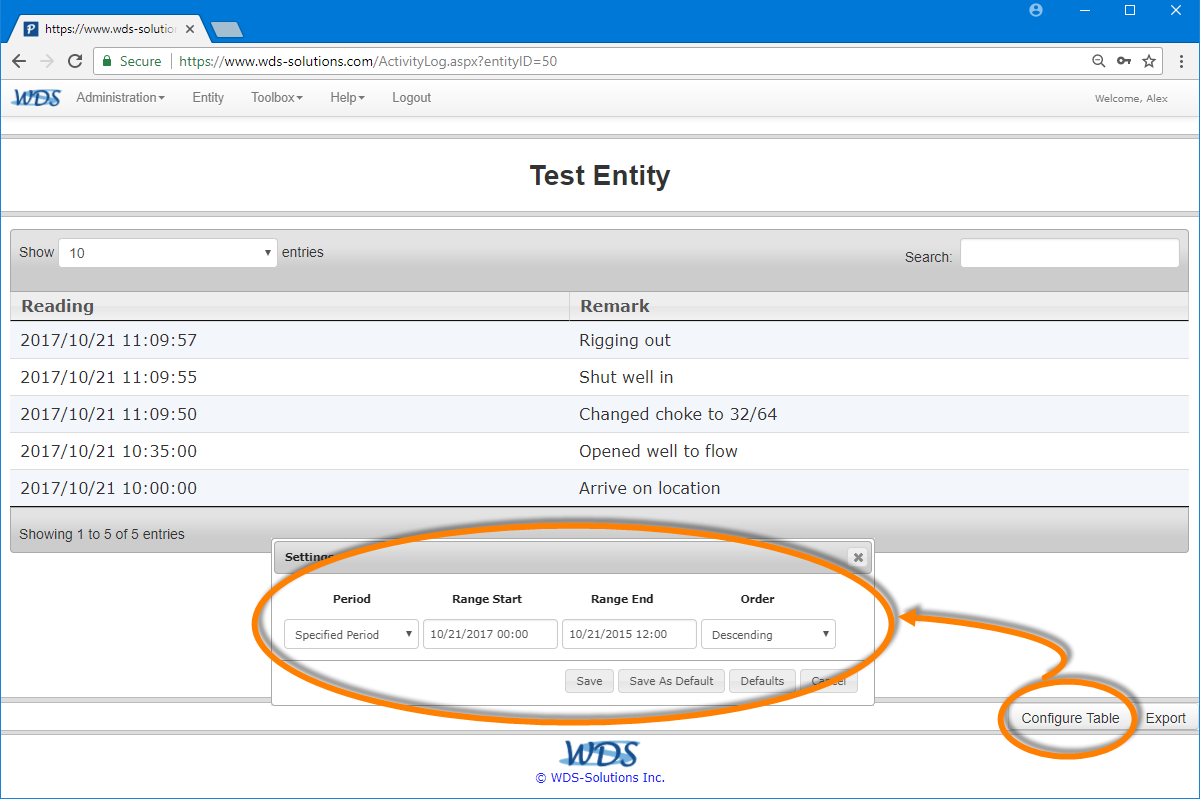Open the Administration menu
This screenshot has width=1200, height=800.
point(120,98)
